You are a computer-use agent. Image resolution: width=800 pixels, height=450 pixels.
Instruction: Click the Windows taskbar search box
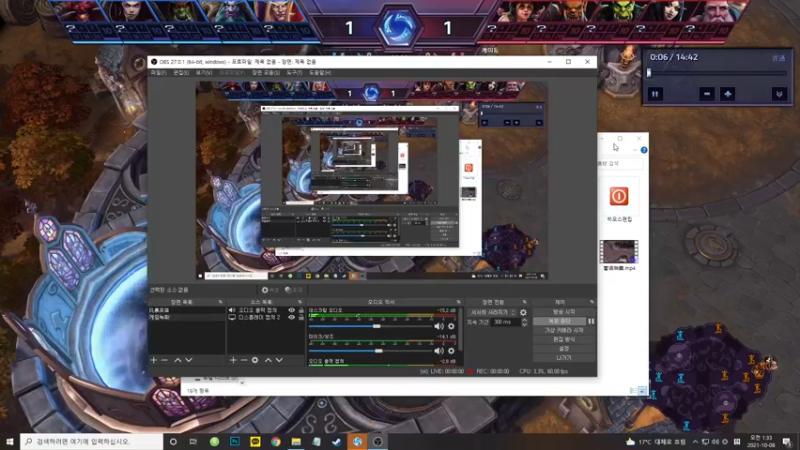92,441
